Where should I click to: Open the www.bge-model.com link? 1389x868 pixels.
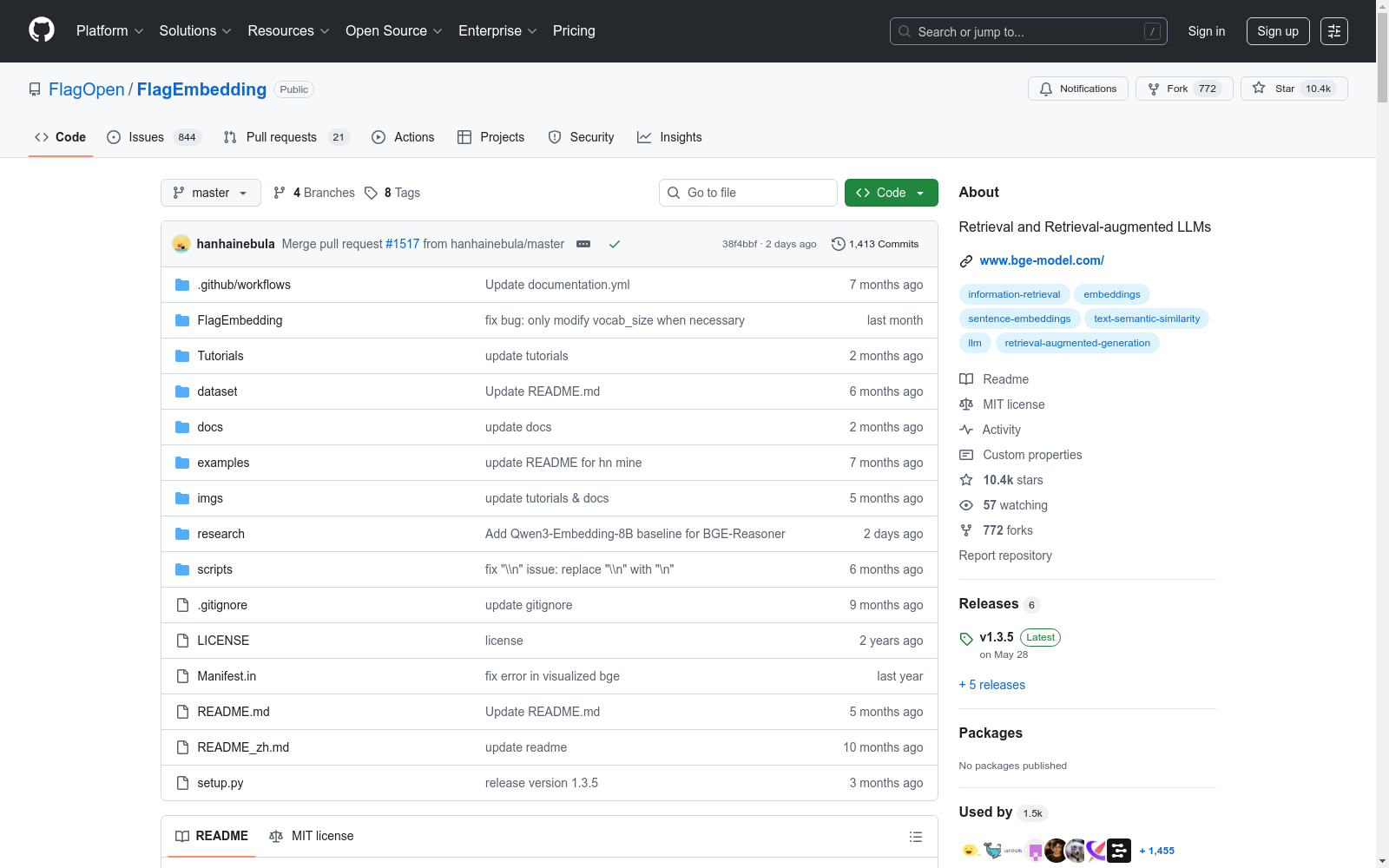point(1042,260)
